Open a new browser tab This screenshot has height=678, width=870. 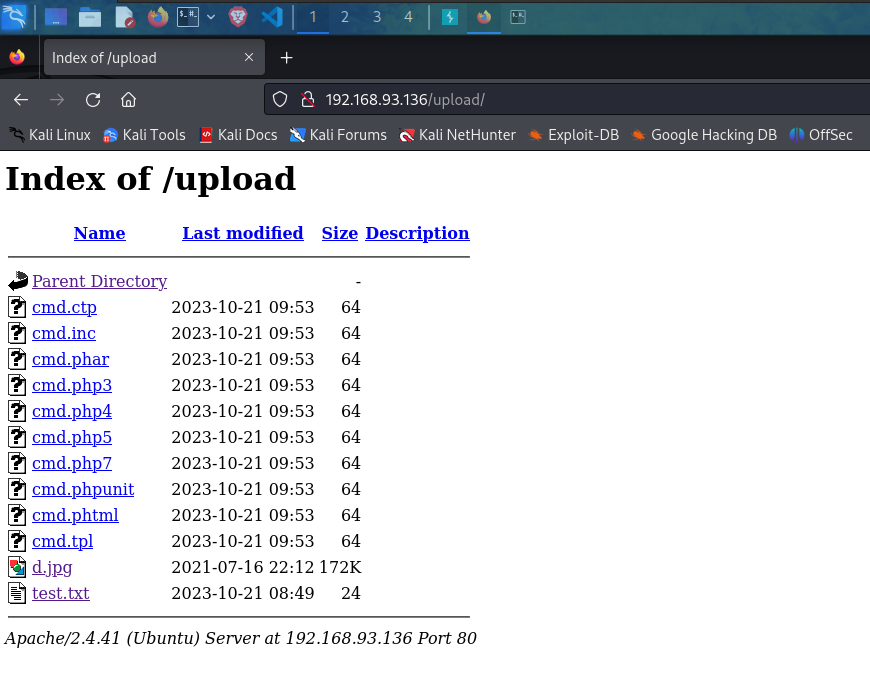pos(287,58)
